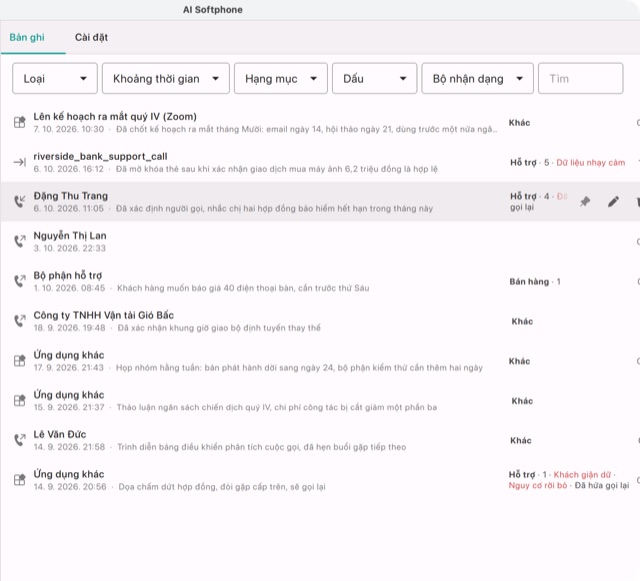640x581 pixels.
Task: Open the Cài đặt tab
Action: point(91,38)
